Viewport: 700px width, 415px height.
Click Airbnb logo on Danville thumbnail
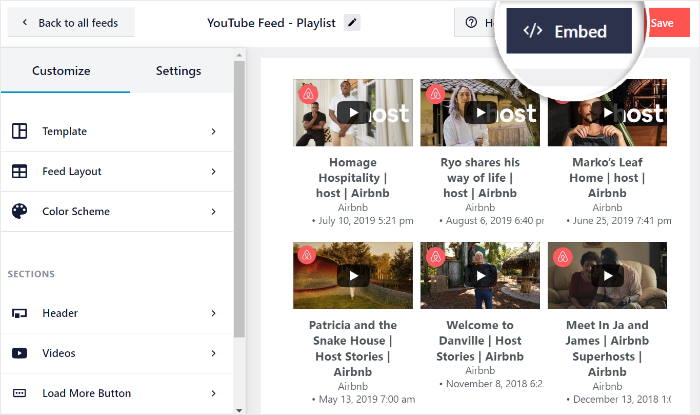[435, 257]
